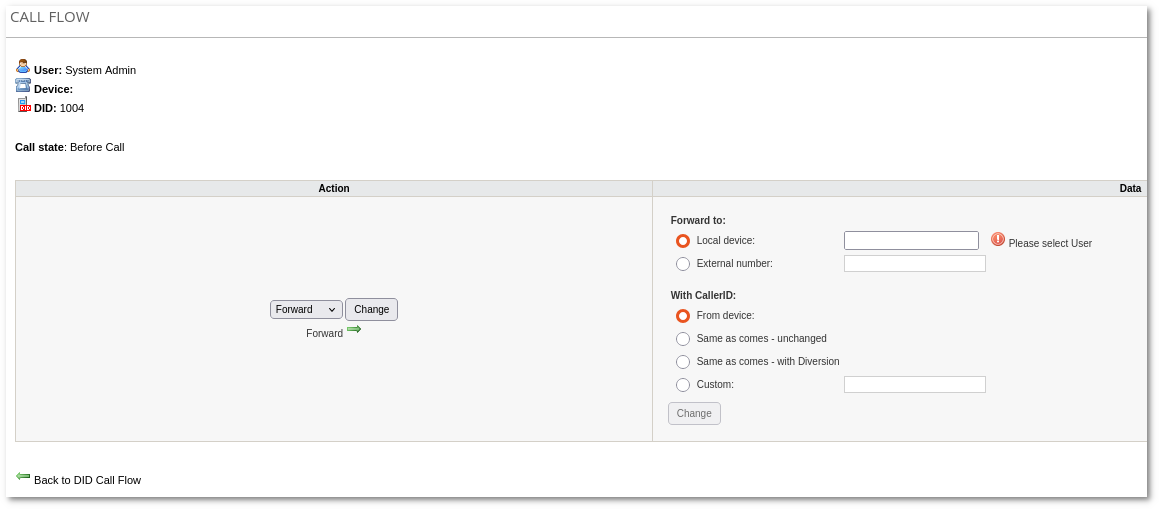
Task: Click the green back arrow icon
Action: tap(23, 476)
